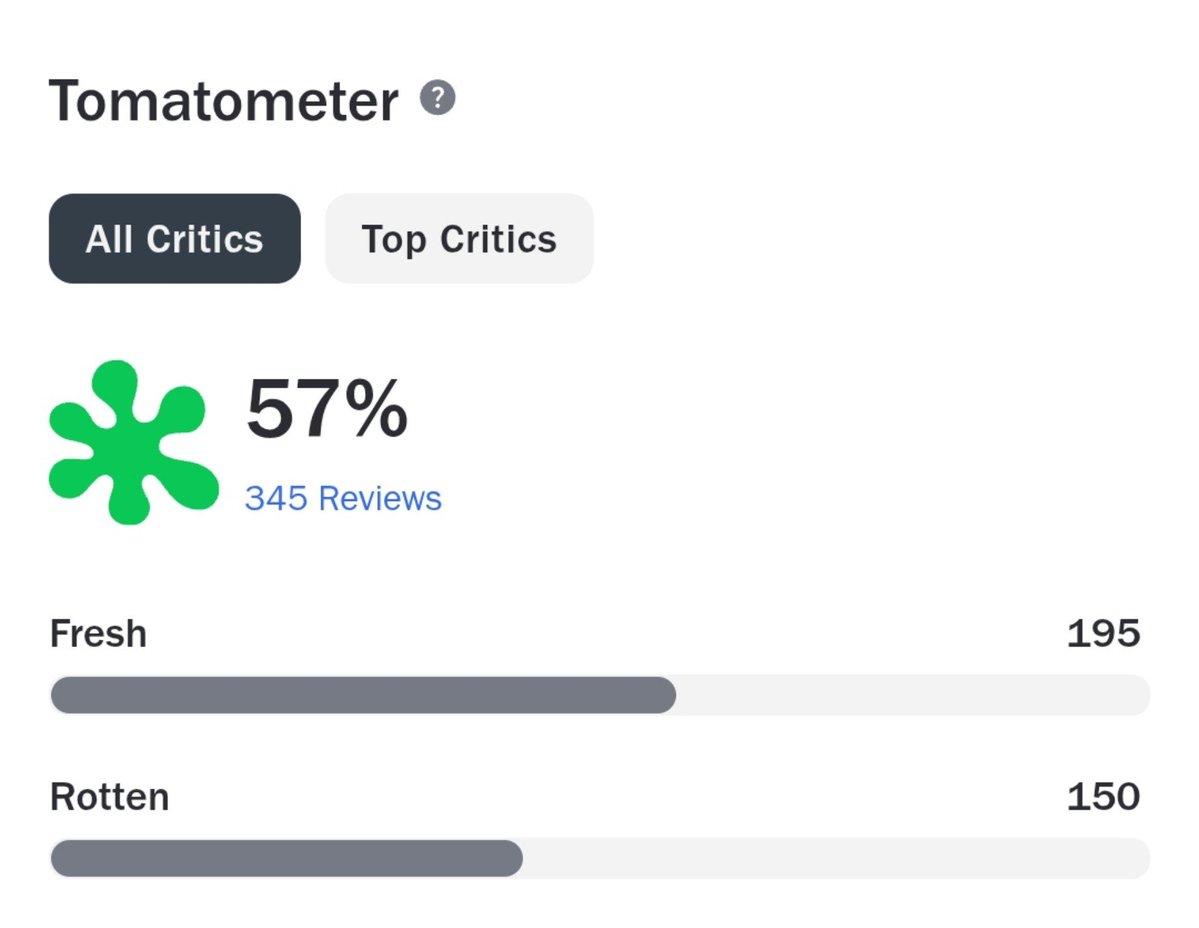Click the word Reviews under the score

380,498
